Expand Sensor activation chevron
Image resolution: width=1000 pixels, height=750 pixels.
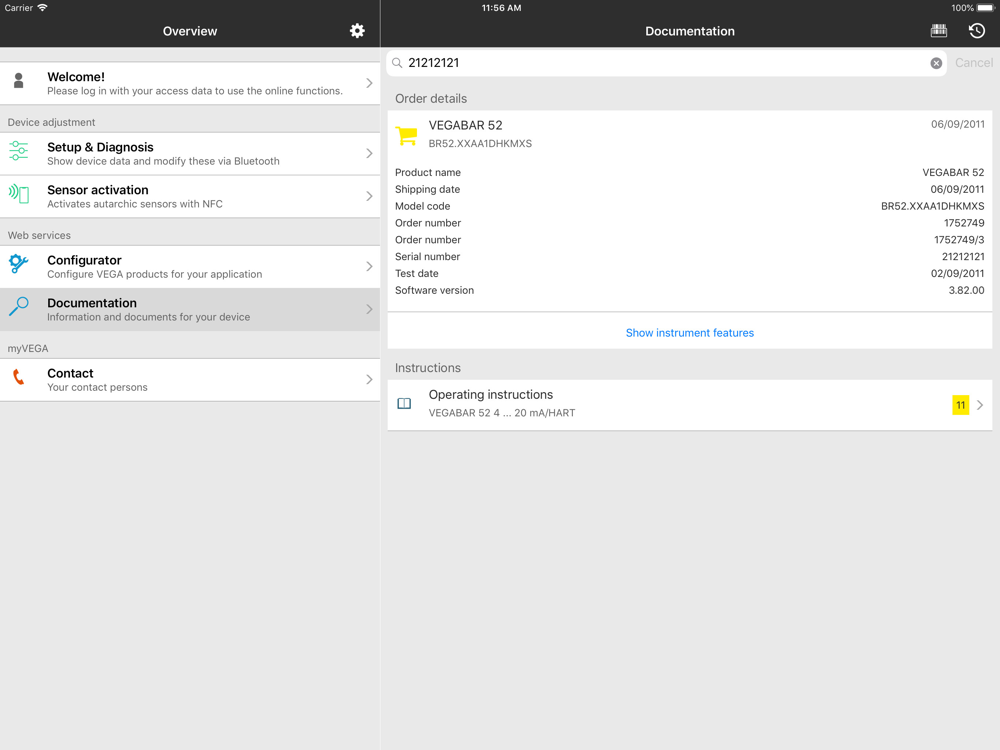coord(369,196)
